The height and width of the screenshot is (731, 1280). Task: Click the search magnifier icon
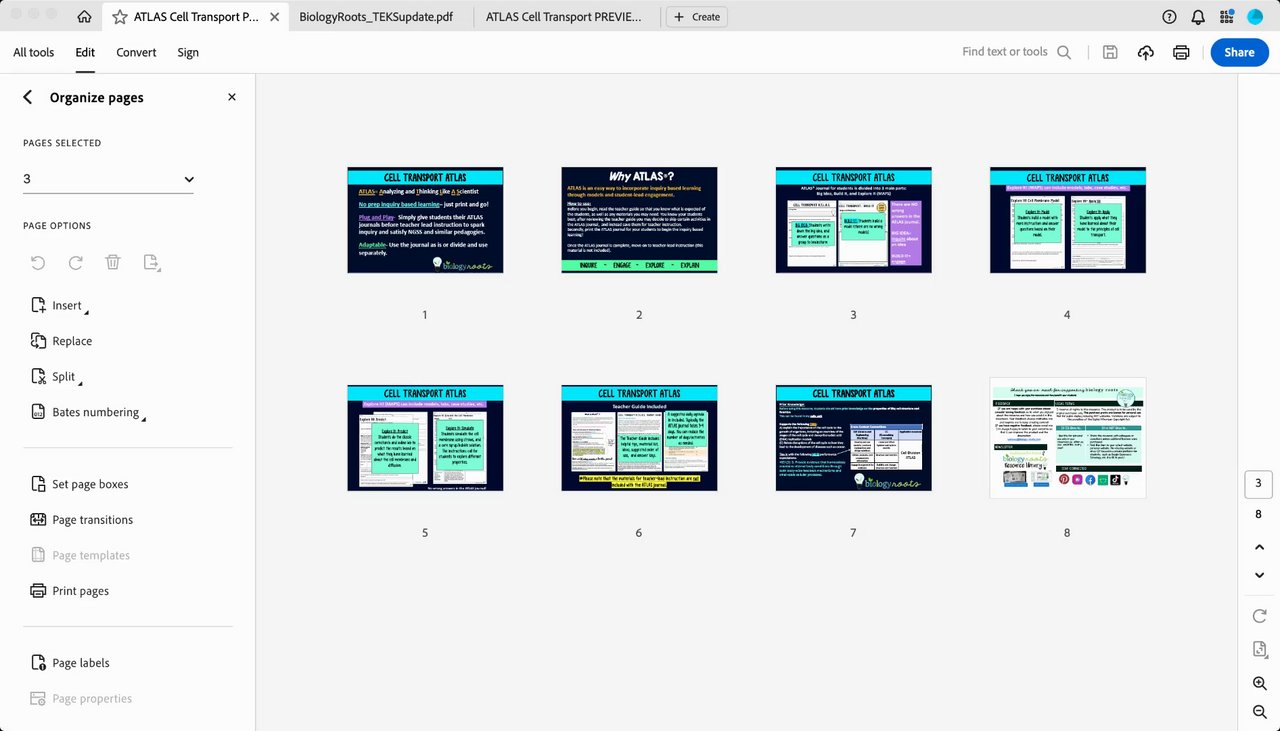[1064, 52]
